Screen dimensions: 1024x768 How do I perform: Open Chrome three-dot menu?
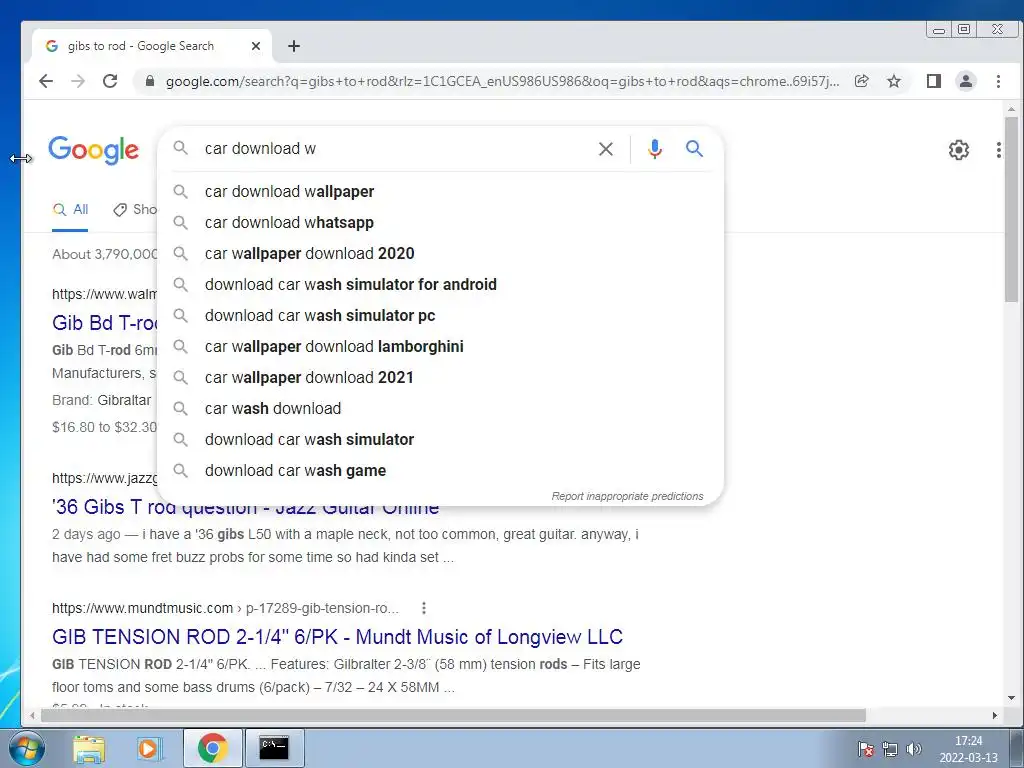(x=998, y=81)
